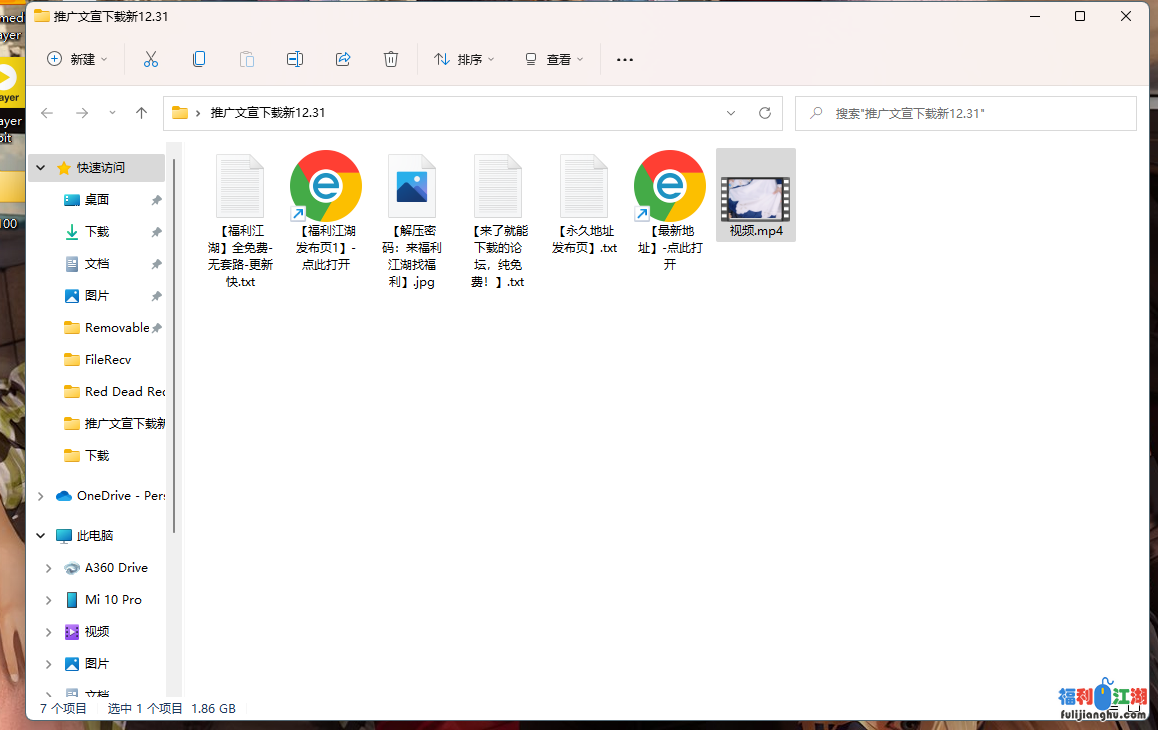1158x730 pixels.
Task: Click the Copy icon in toolbar
Action: pyautogui.click(x=199, y=60)
